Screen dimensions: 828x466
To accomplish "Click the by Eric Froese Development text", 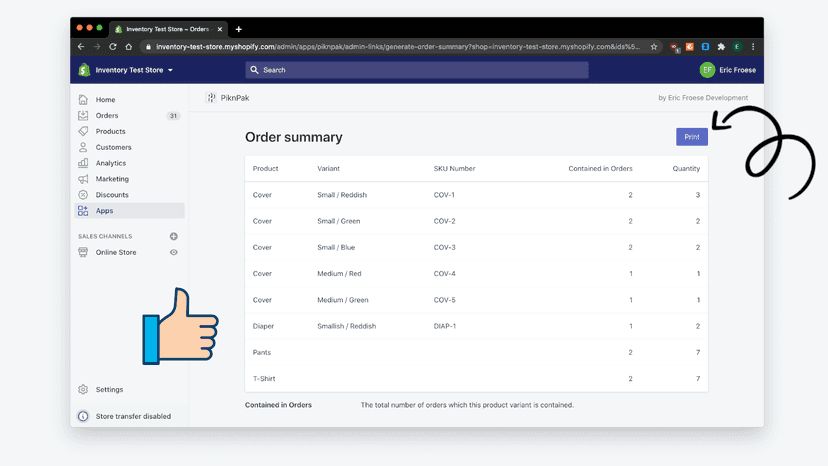I will (703, 98).
